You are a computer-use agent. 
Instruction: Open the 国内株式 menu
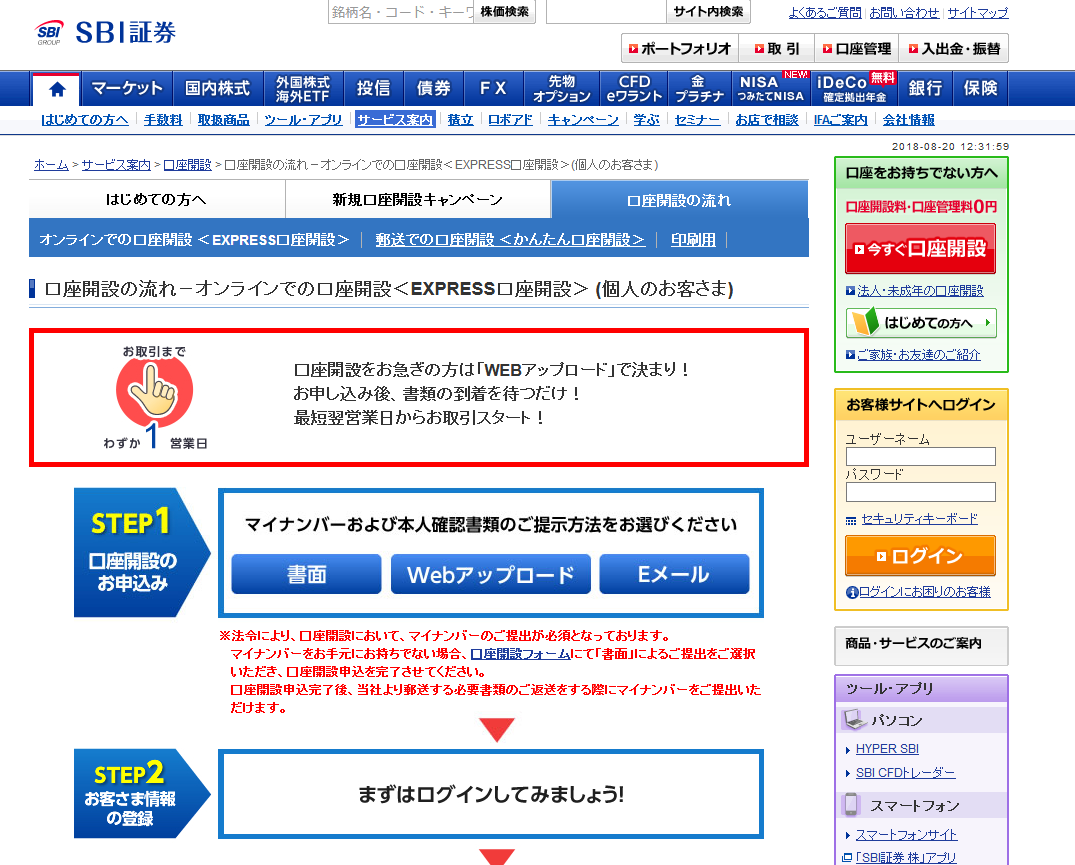[x=218, y=88]
